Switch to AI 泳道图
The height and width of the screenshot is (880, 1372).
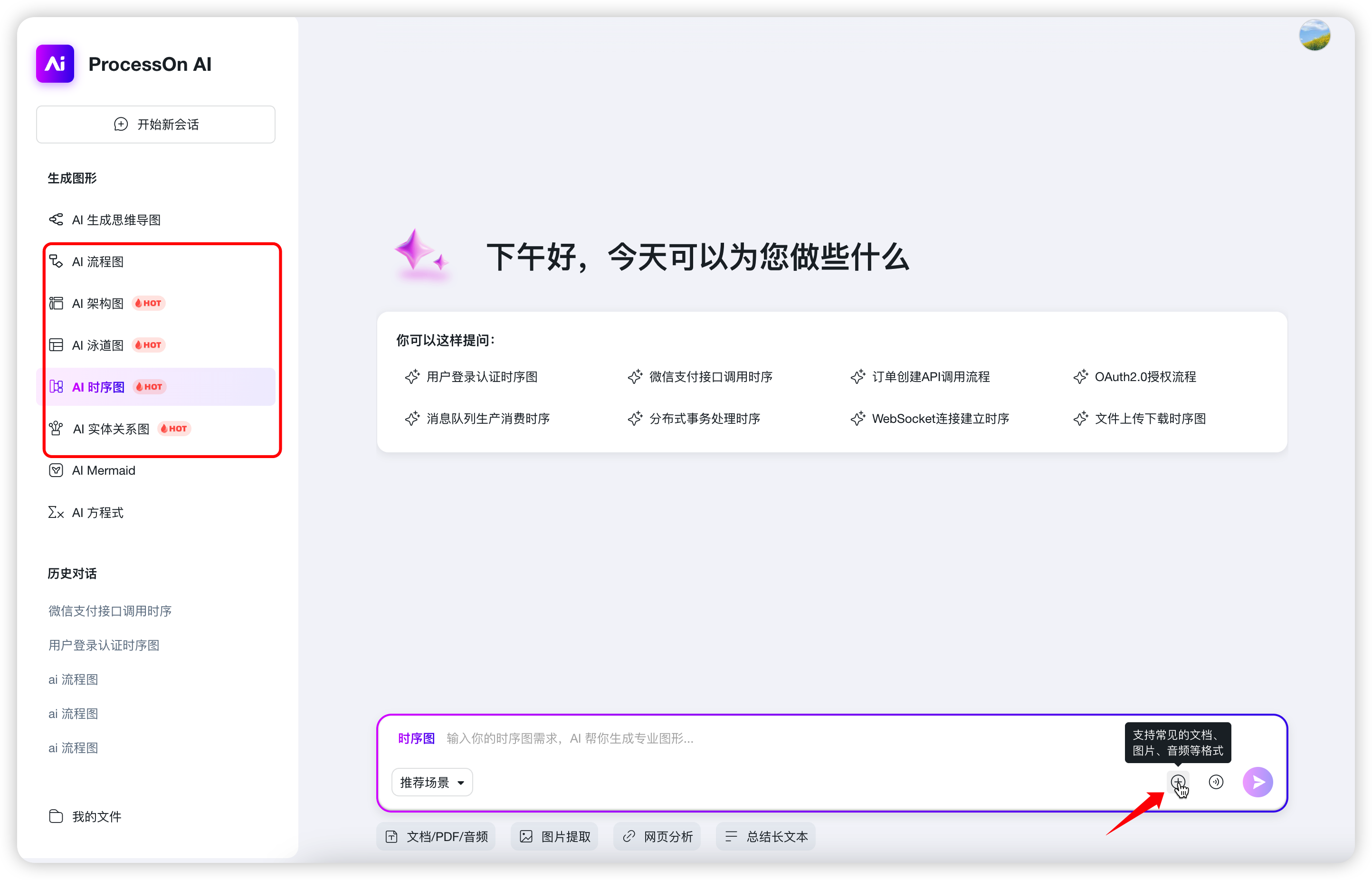point(98,345)
